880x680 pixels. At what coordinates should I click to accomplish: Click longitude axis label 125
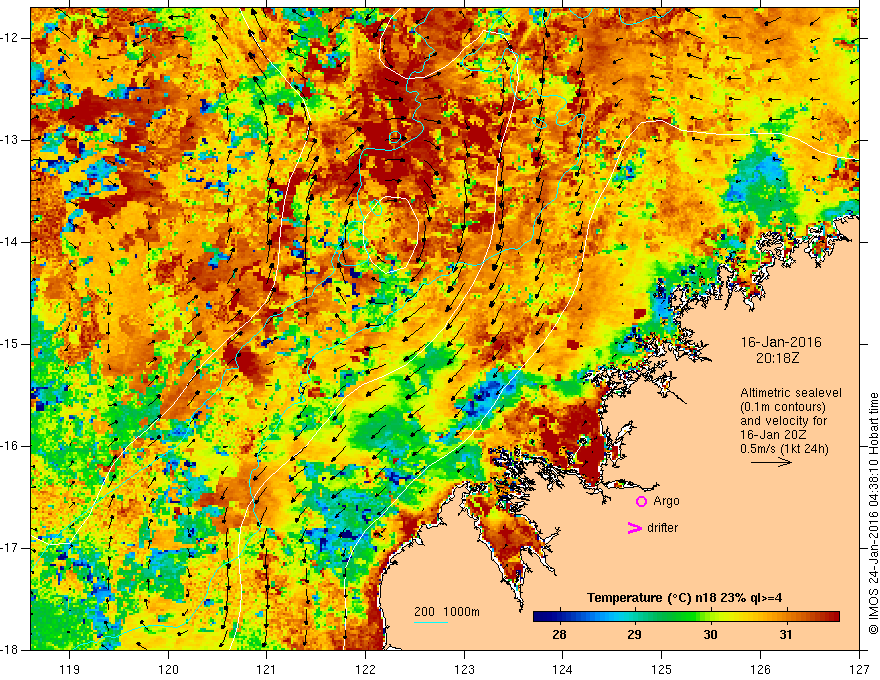pos(662,669)
